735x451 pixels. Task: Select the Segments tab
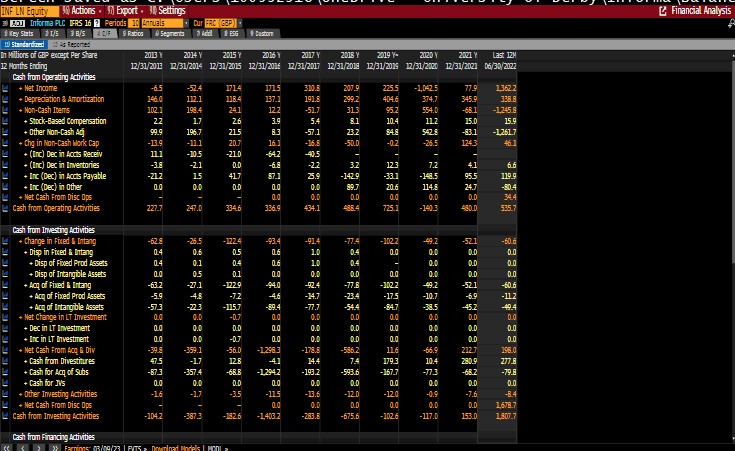click(x=170, y=34)
